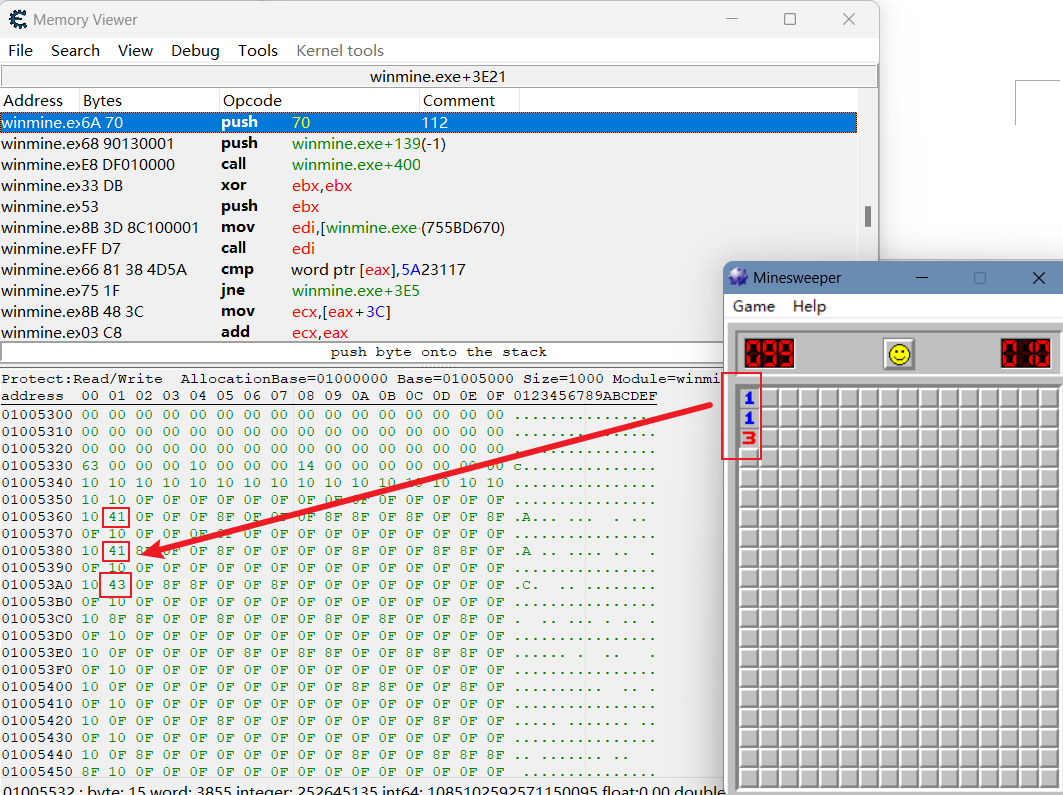
Task: Open the View menu in Memory Viewer
Action: pos(135,50)
